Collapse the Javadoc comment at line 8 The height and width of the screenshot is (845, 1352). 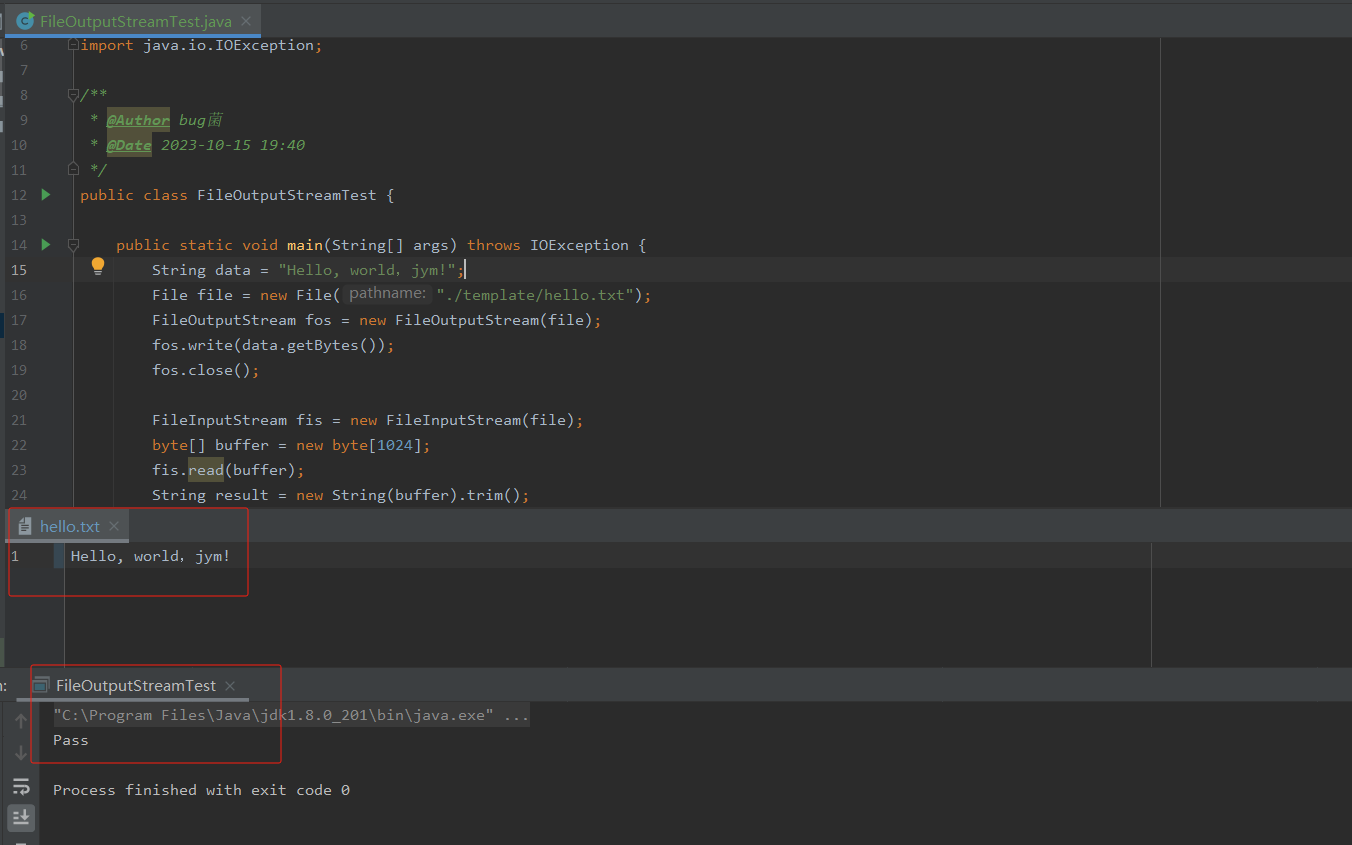point(73,95)
